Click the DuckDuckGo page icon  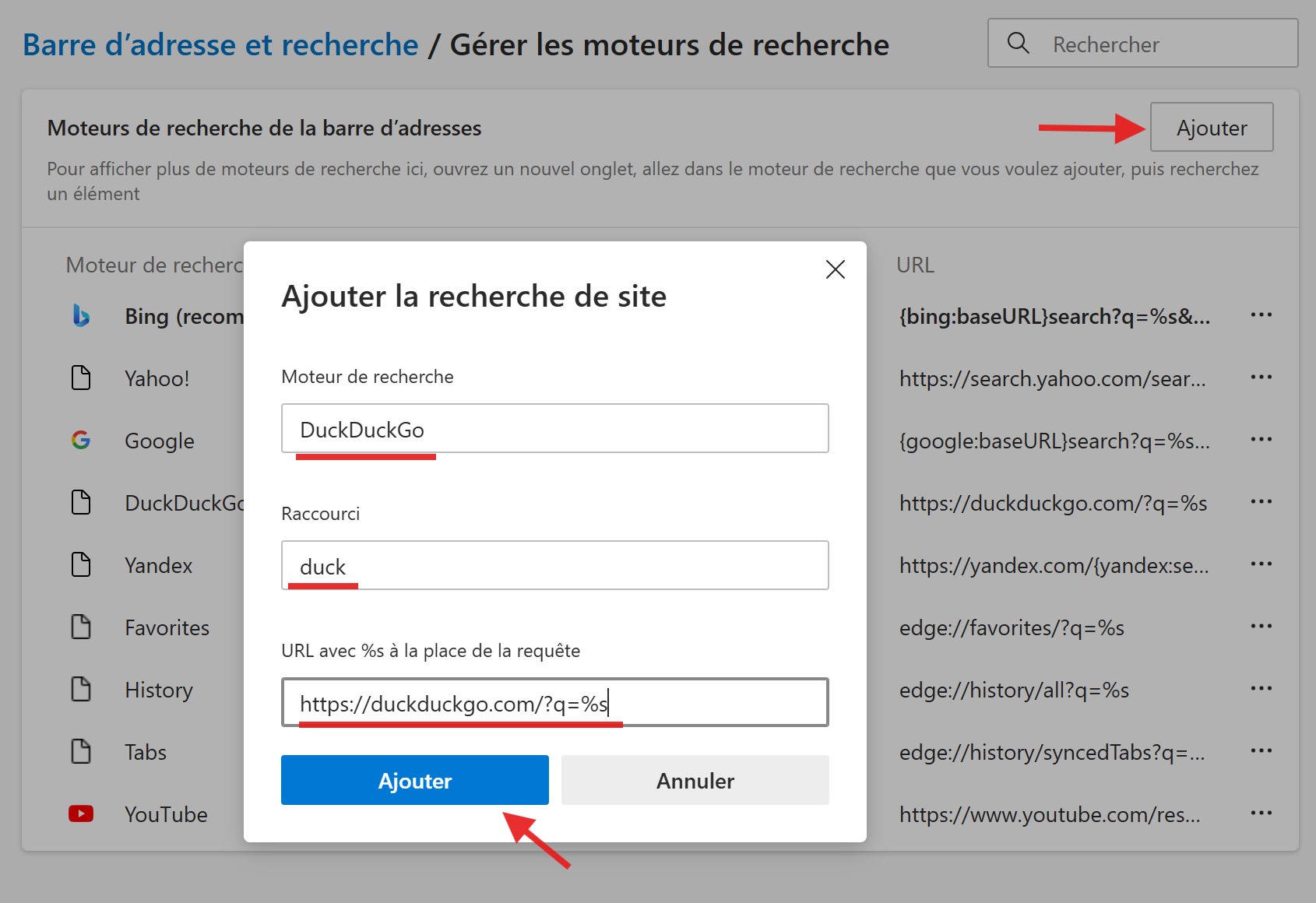81,502
